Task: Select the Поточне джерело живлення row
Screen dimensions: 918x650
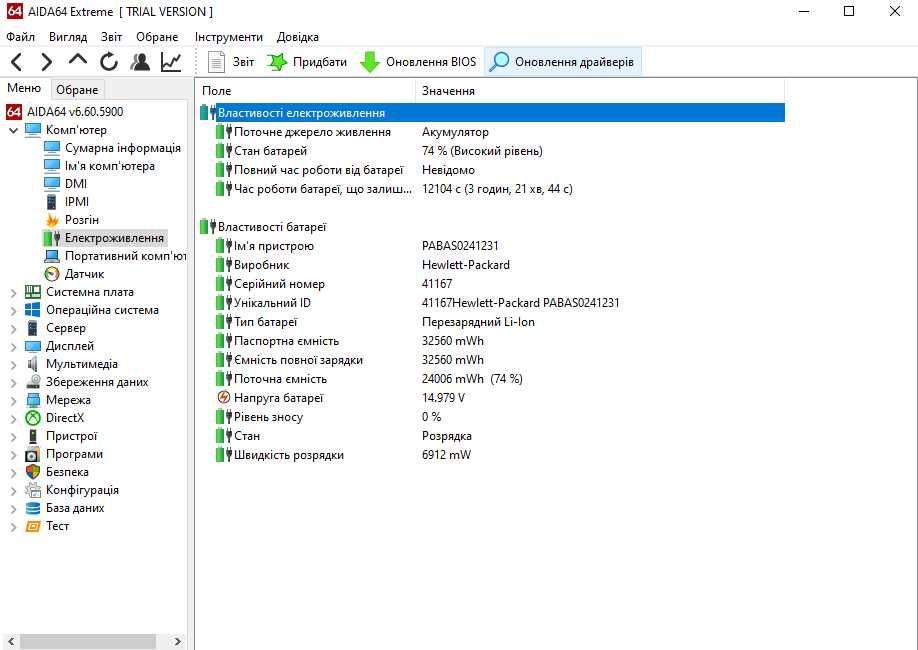Action: click(492, 132)
